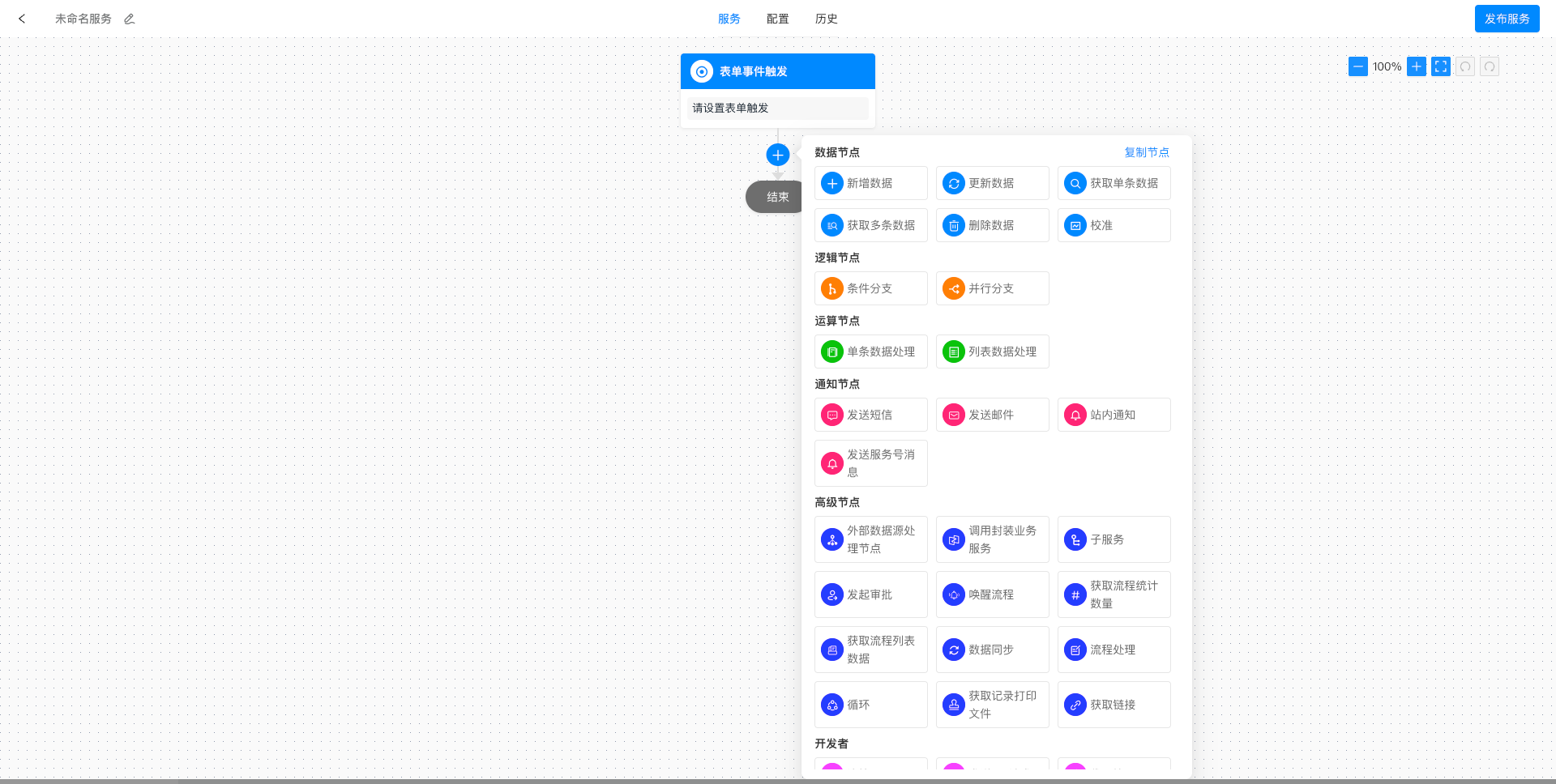Zoom out canvas with minus icon
The image size is (1556, 784).
(1357, 66)
